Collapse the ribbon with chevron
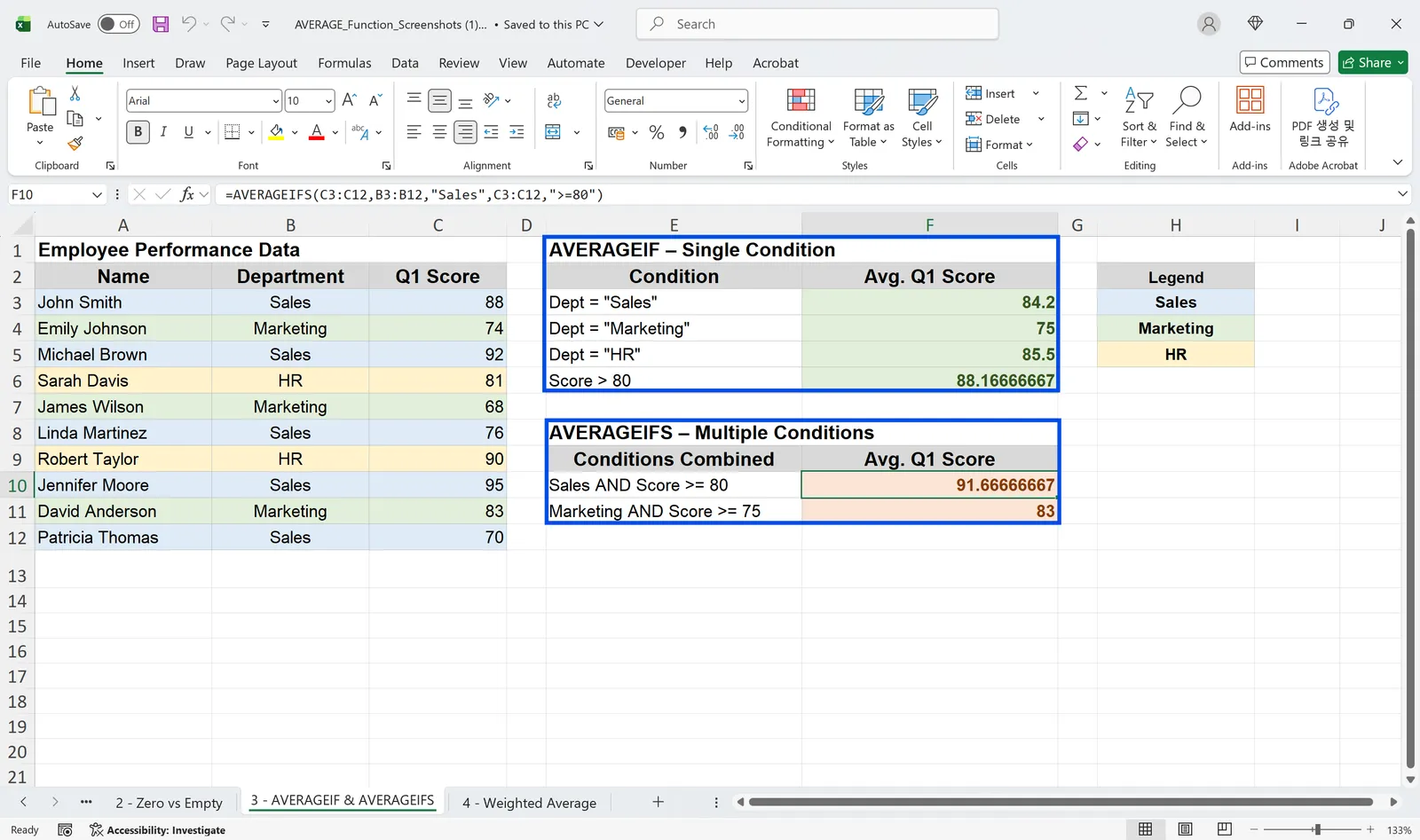The image size is (1420, 840). tap(1398, 162)
